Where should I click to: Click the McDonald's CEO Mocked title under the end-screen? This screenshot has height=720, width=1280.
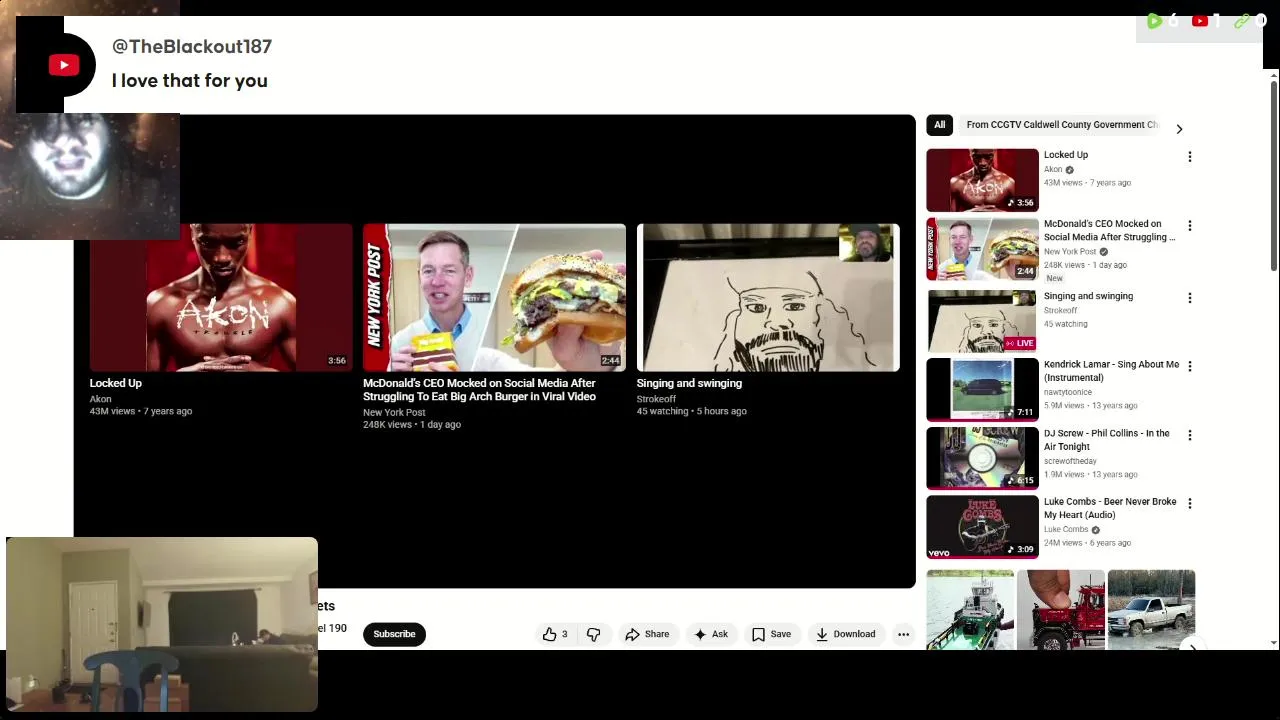click(x=480, y=390)
